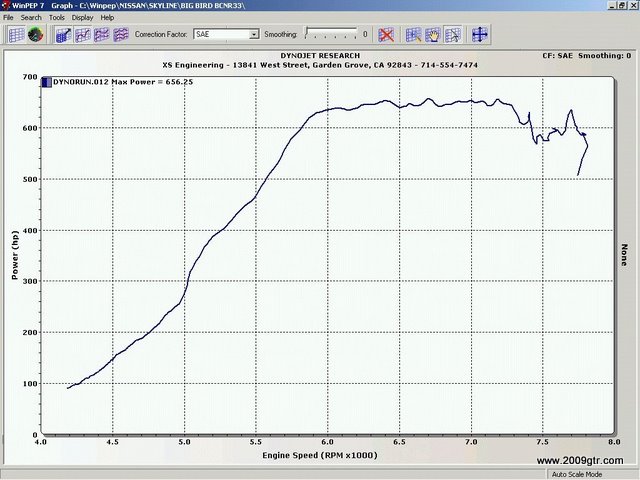Click the graph grid view icon
The width and height of the screenshot is (640, 480).
pyautogui.click(x=17, y=35)
